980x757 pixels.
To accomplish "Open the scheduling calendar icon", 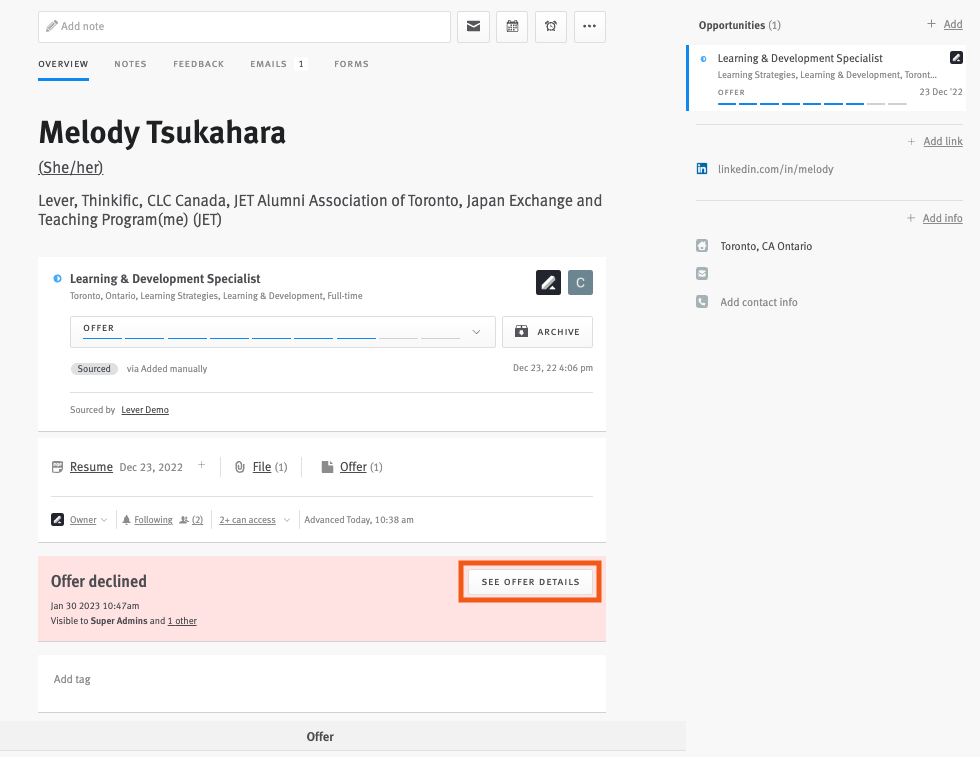I will (x=512, y=27).
